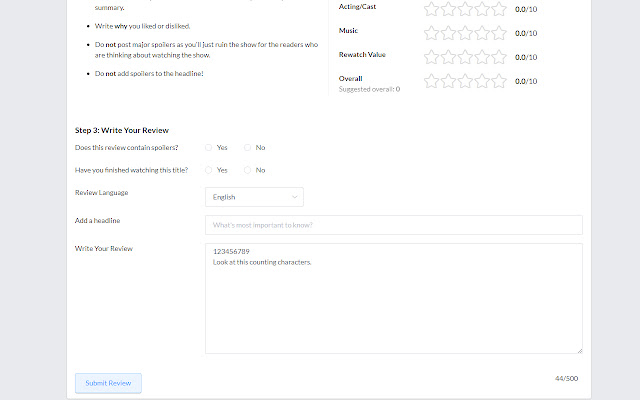The image size is (640, 400).
Task: Click second star in Acting/Cast rating
Action: click(x=448, y=9)
